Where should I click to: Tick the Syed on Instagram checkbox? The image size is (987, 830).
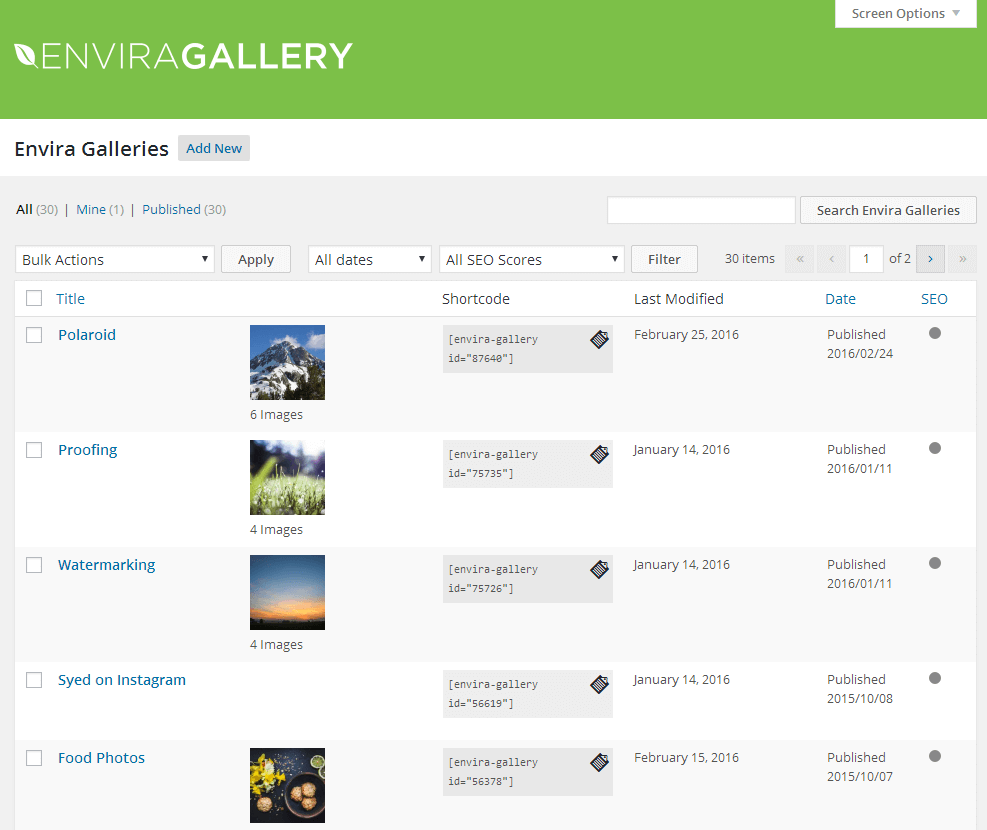click(34, 680)
